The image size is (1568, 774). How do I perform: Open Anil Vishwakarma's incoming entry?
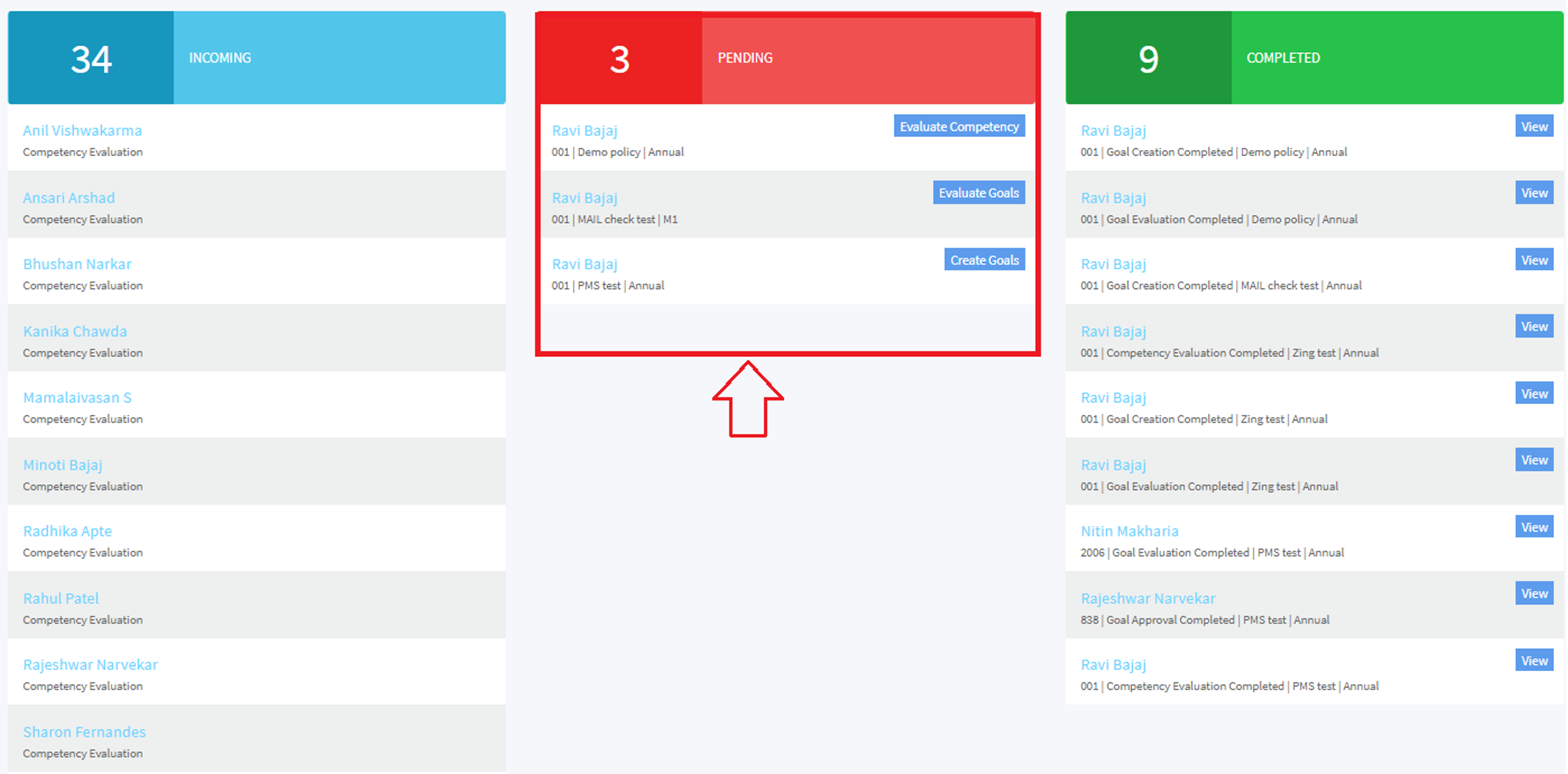(x=82, y=131)
